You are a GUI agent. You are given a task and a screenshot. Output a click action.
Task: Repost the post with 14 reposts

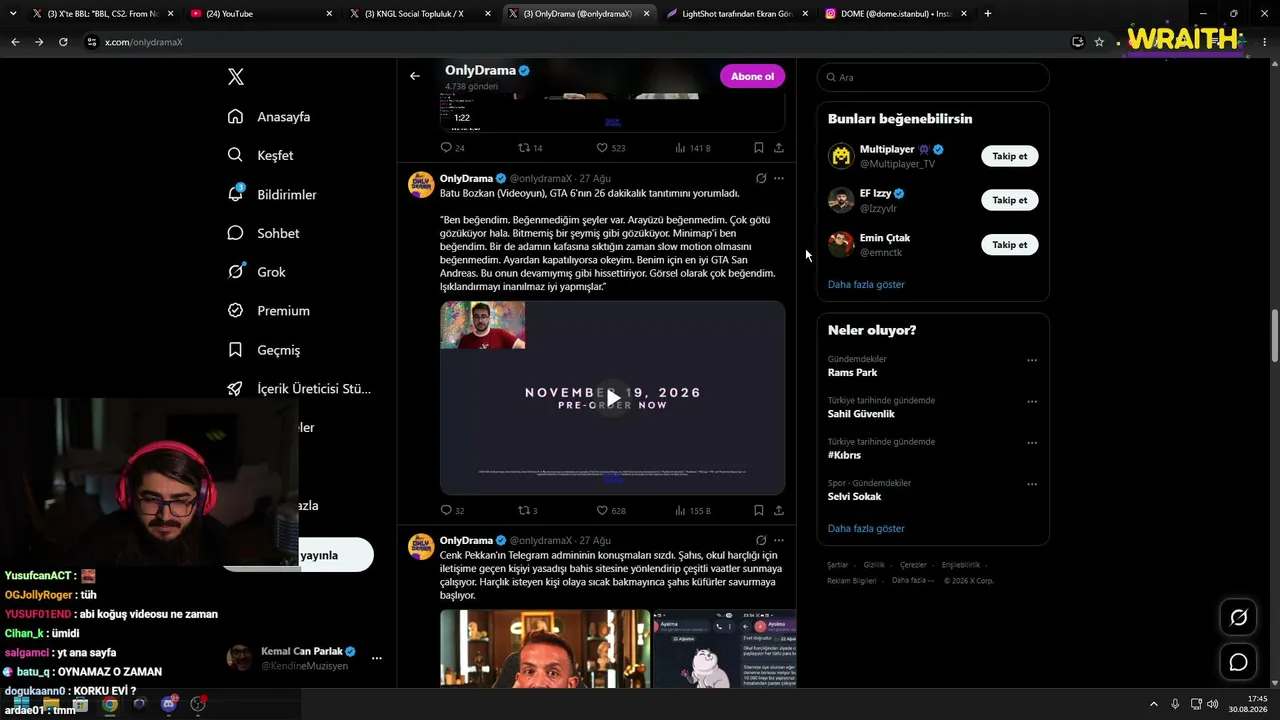pos(523,148)
